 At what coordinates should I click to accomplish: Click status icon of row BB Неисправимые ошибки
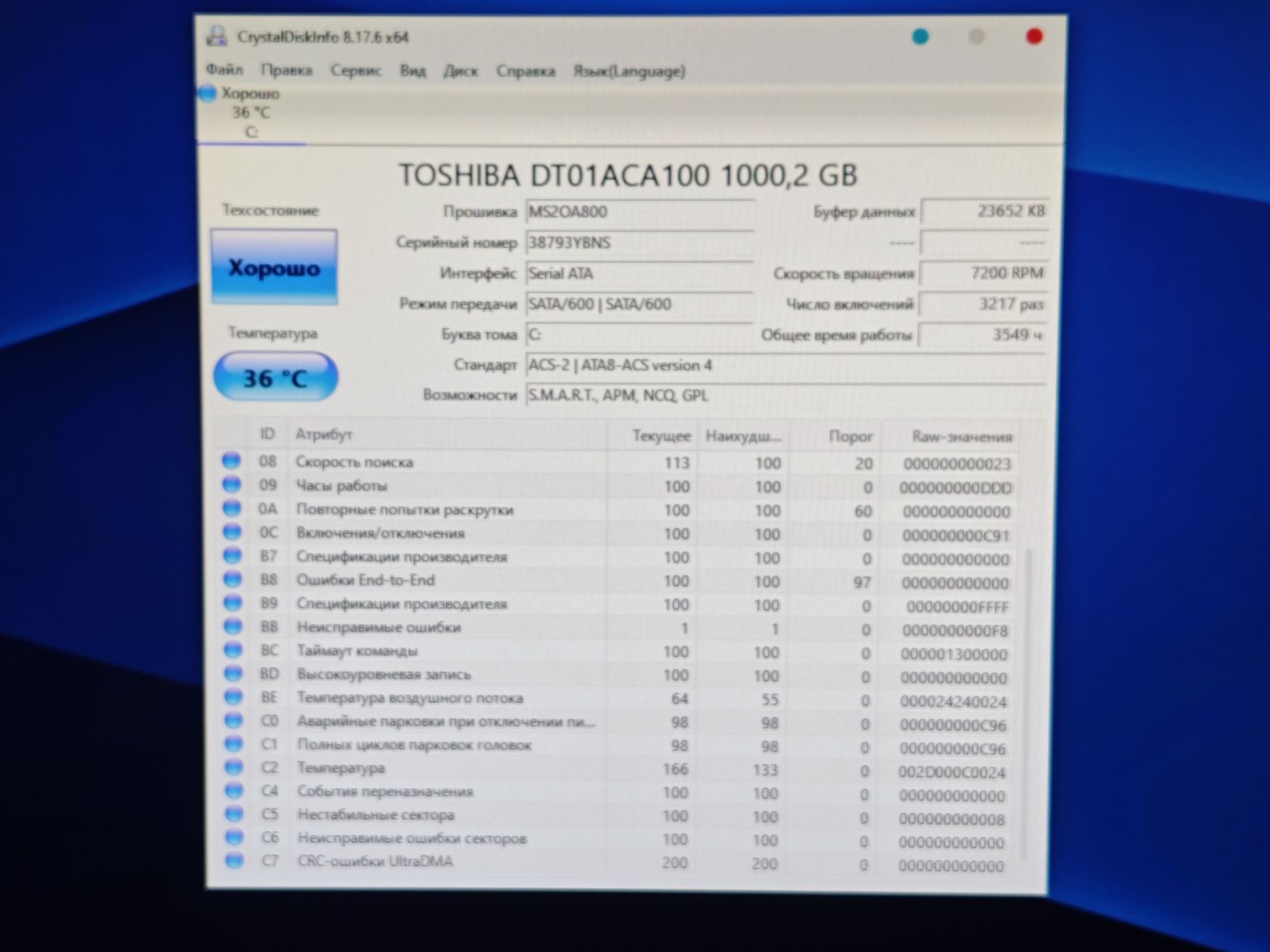[232, 626]
